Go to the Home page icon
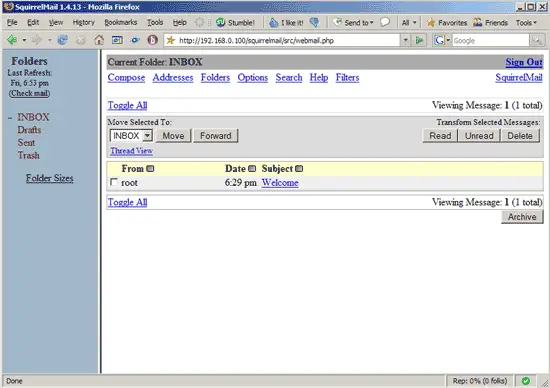This screenshot has width=550, height=388. [x=99, y=40]
